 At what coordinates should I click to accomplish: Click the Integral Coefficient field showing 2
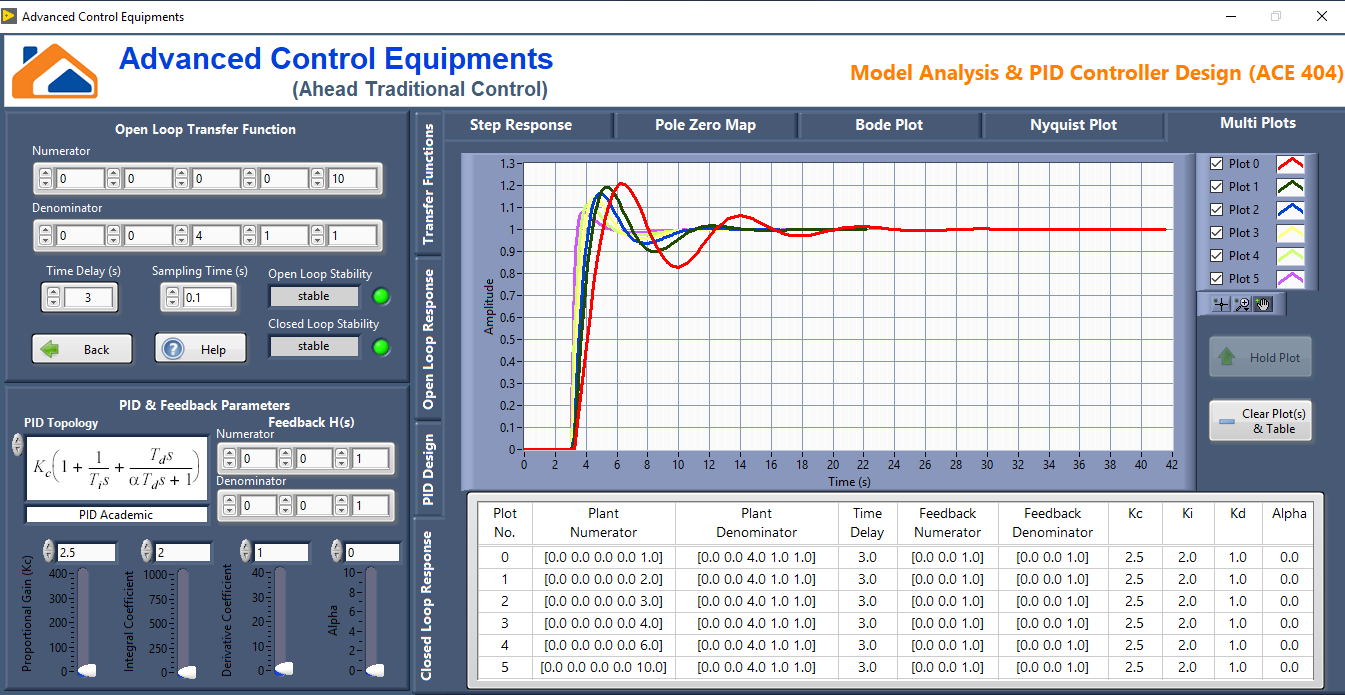click(x=183, y=552)
